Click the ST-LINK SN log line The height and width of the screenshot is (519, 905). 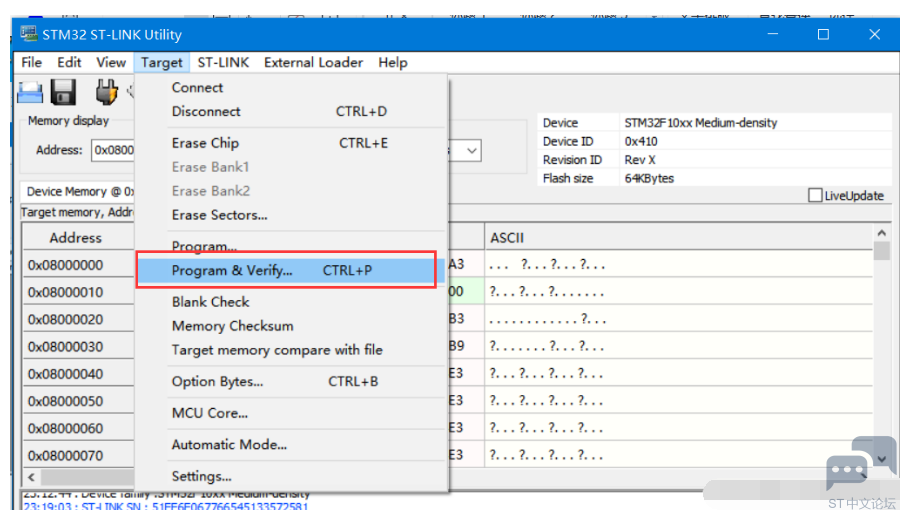point(166,506)
